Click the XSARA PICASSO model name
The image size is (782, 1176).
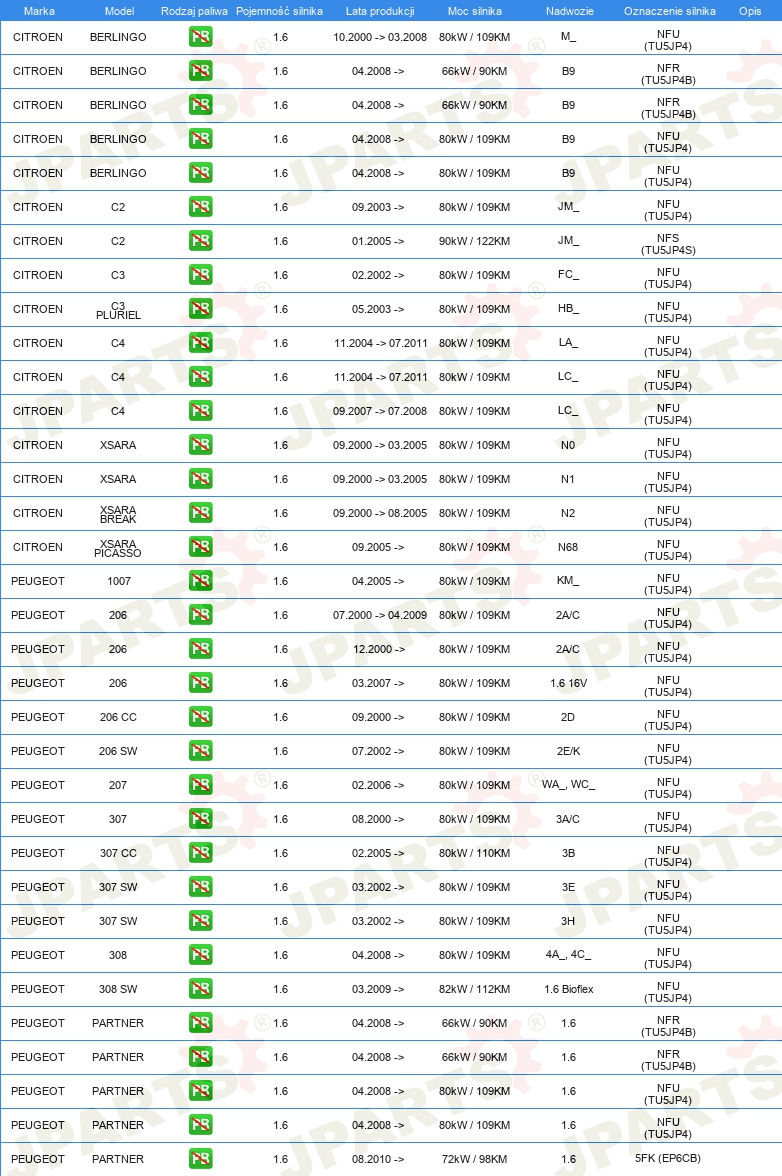pyautogui.click(x=118, y=548)
